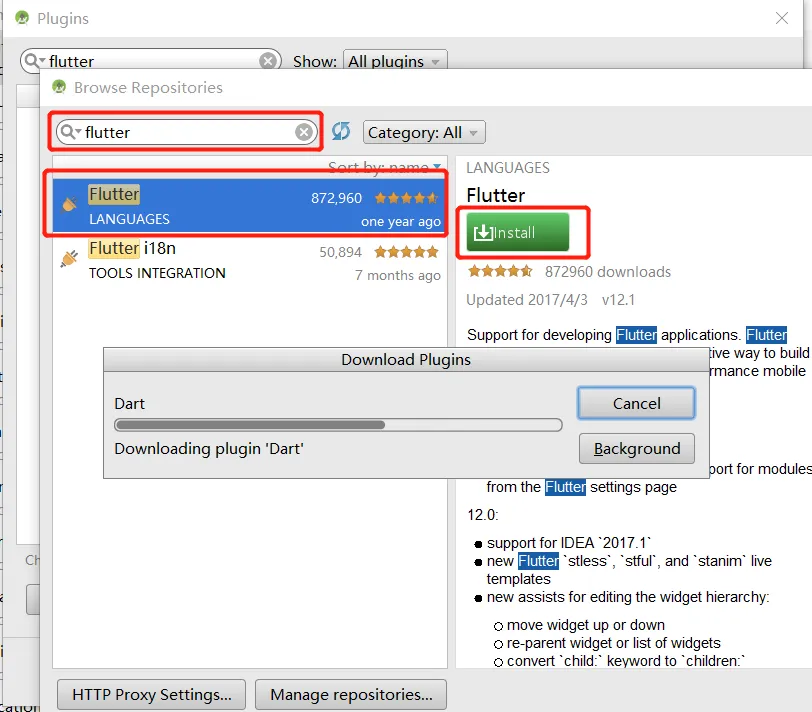This screenshot has height=712, width=812.
Task: Click 'move widget up or down' item
Action: pos(586,625)
